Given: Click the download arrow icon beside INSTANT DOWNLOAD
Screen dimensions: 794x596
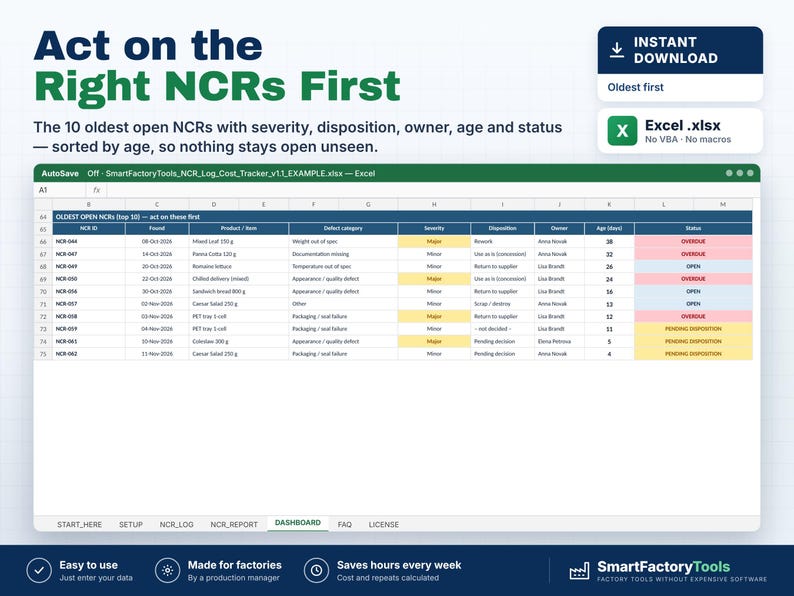Looking at the screenshot, I should coord(616,50).
